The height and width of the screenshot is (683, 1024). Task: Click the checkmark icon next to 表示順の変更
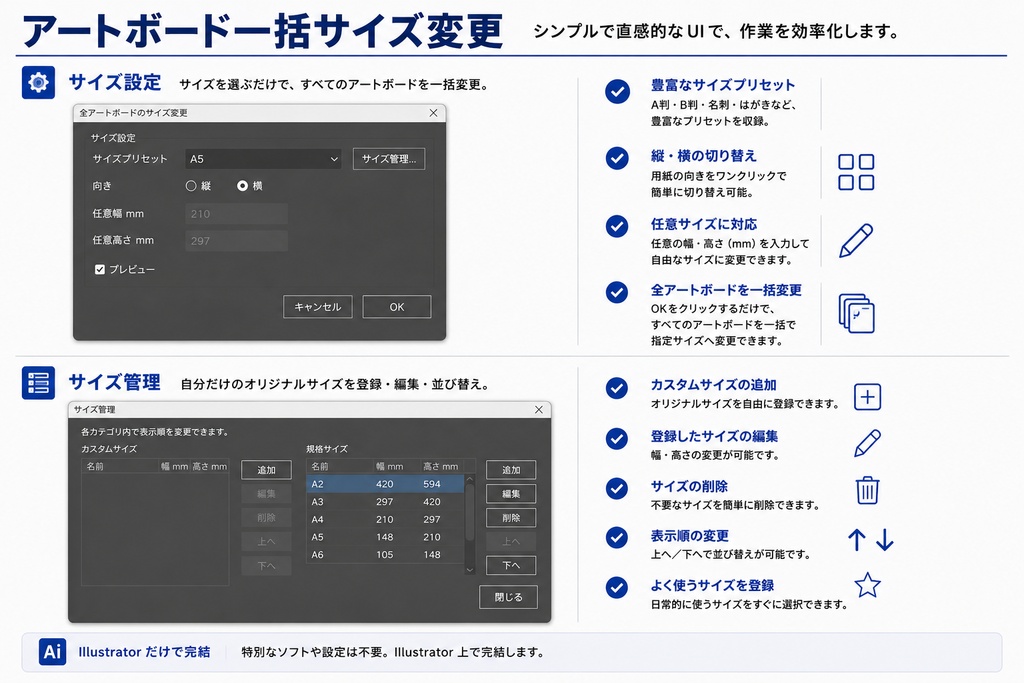pyautogui.click(x=616, y=537)
